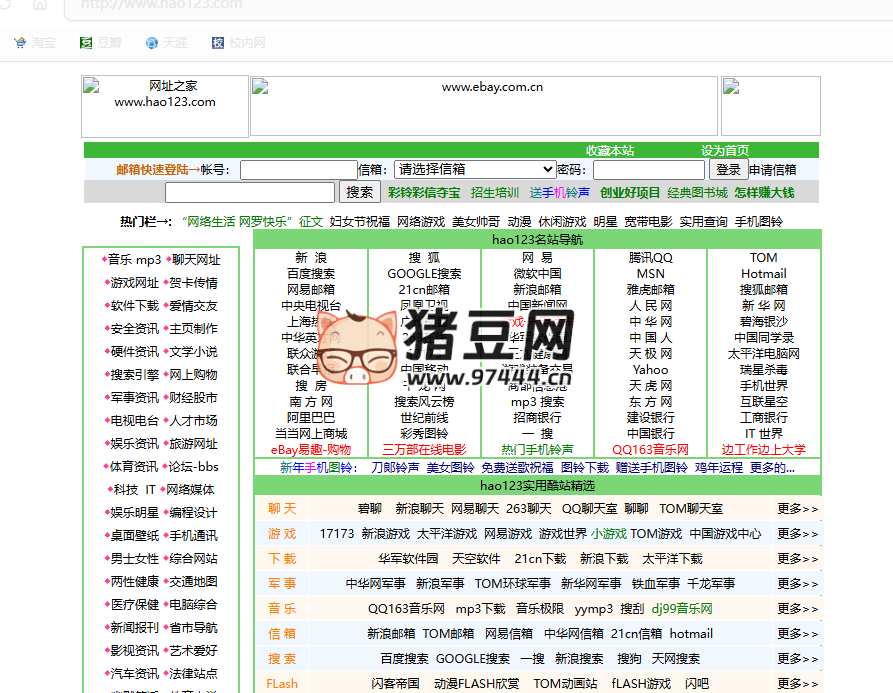Focus the 密码 password field
This screenshot has width=893, height=693.
click(x=648, y=170)
